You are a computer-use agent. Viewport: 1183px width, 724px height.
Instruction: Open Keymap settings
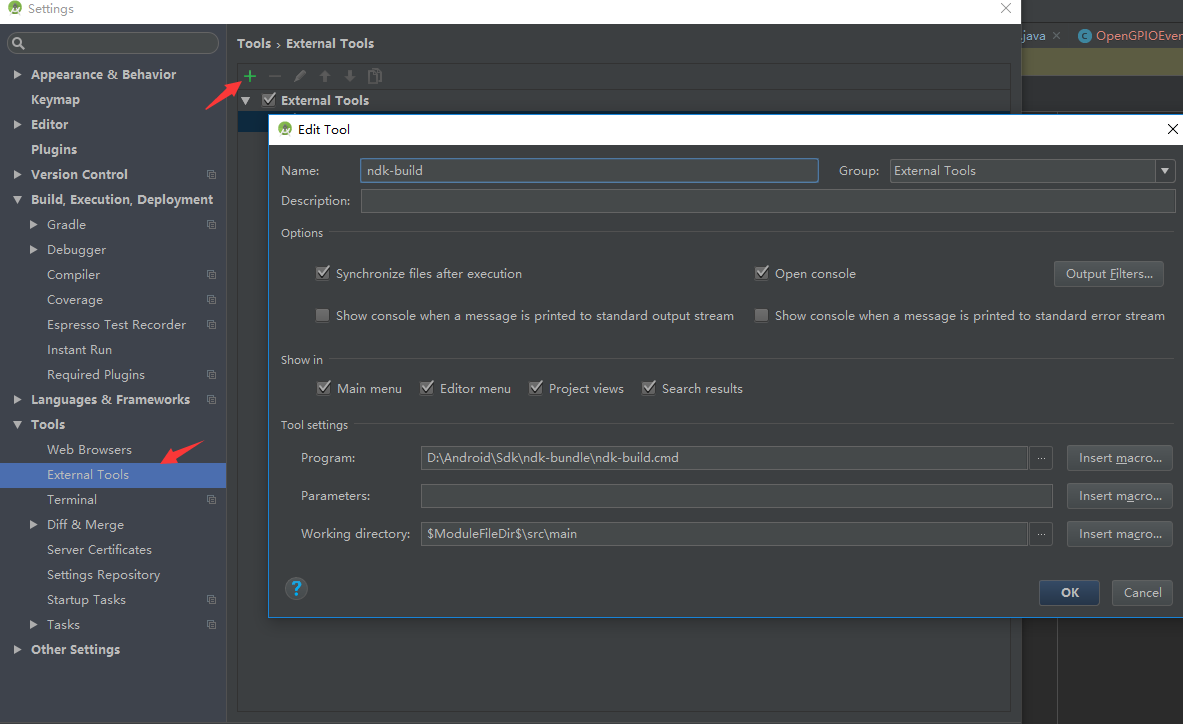pyautogui.click(x=55, y=100)
